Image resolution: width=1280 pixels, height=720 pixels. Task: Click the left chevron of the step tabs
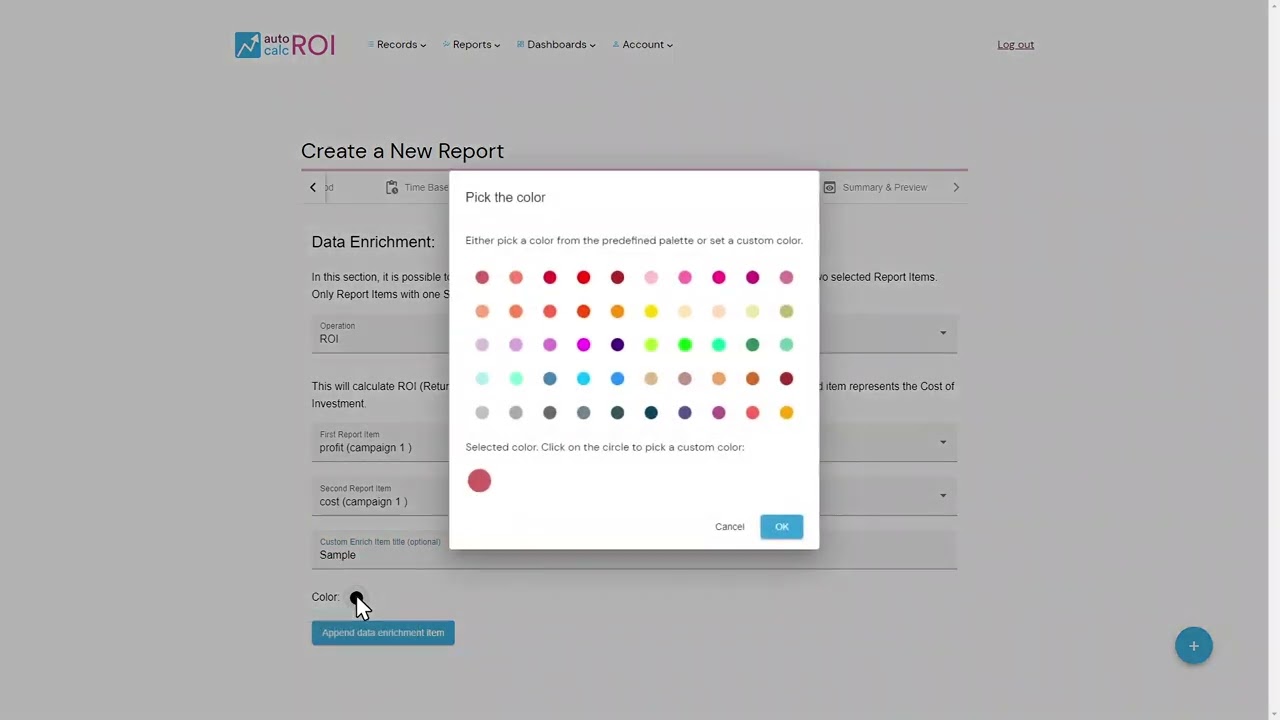point(313,187)
